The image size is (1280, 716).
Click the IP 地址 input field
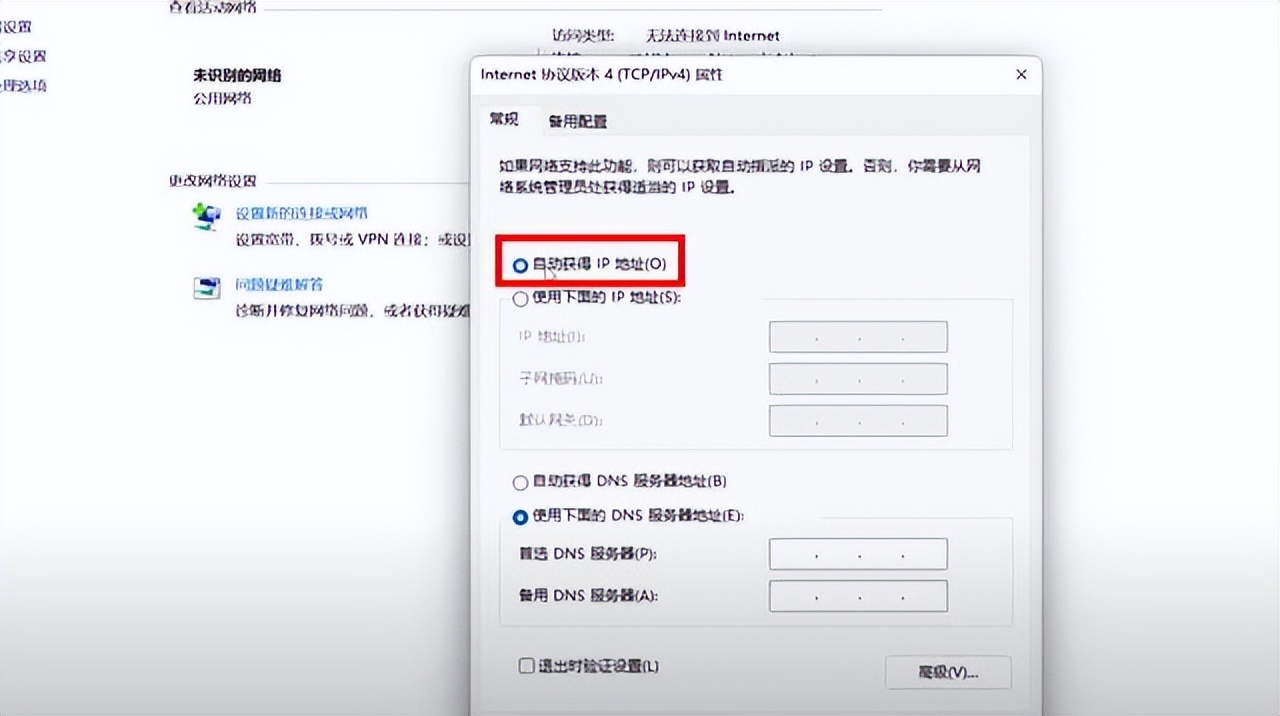[858, 337]
